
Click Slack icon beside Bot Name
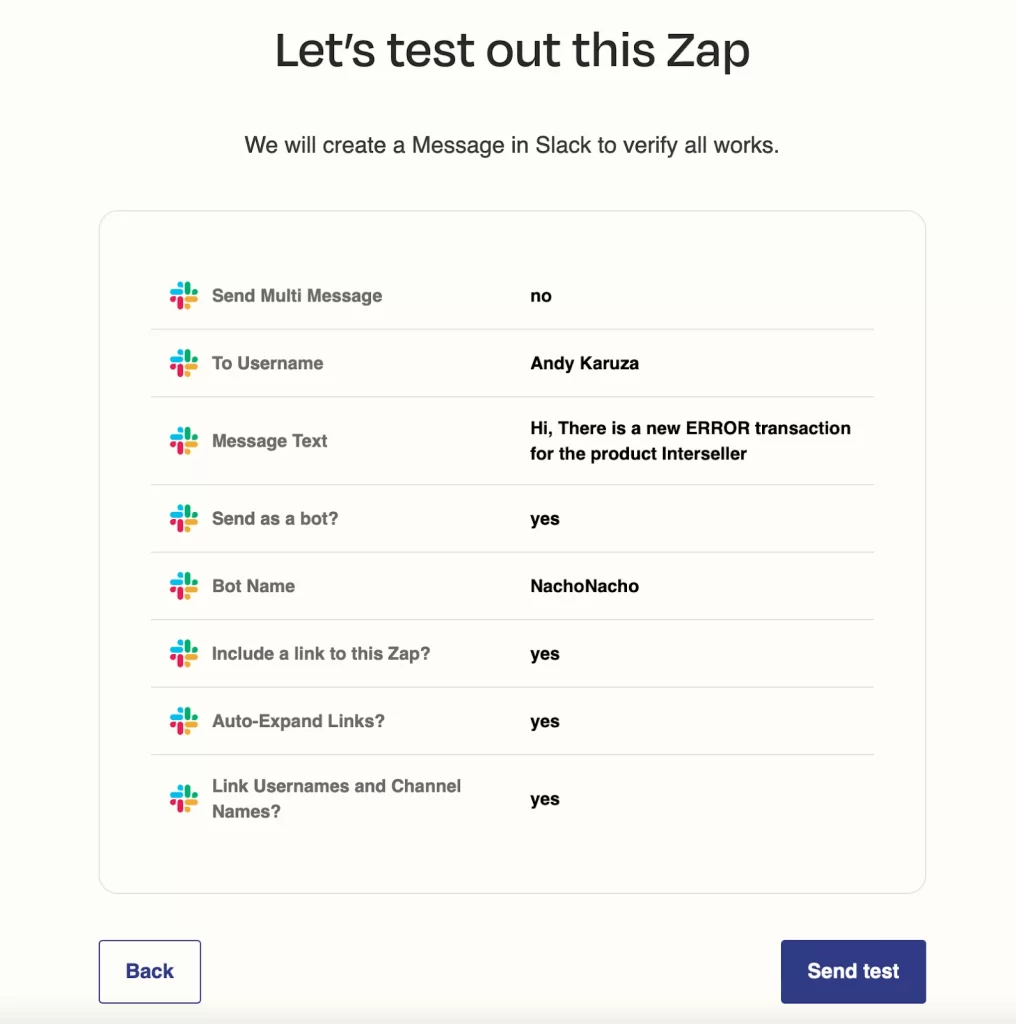tap(183, 586)
